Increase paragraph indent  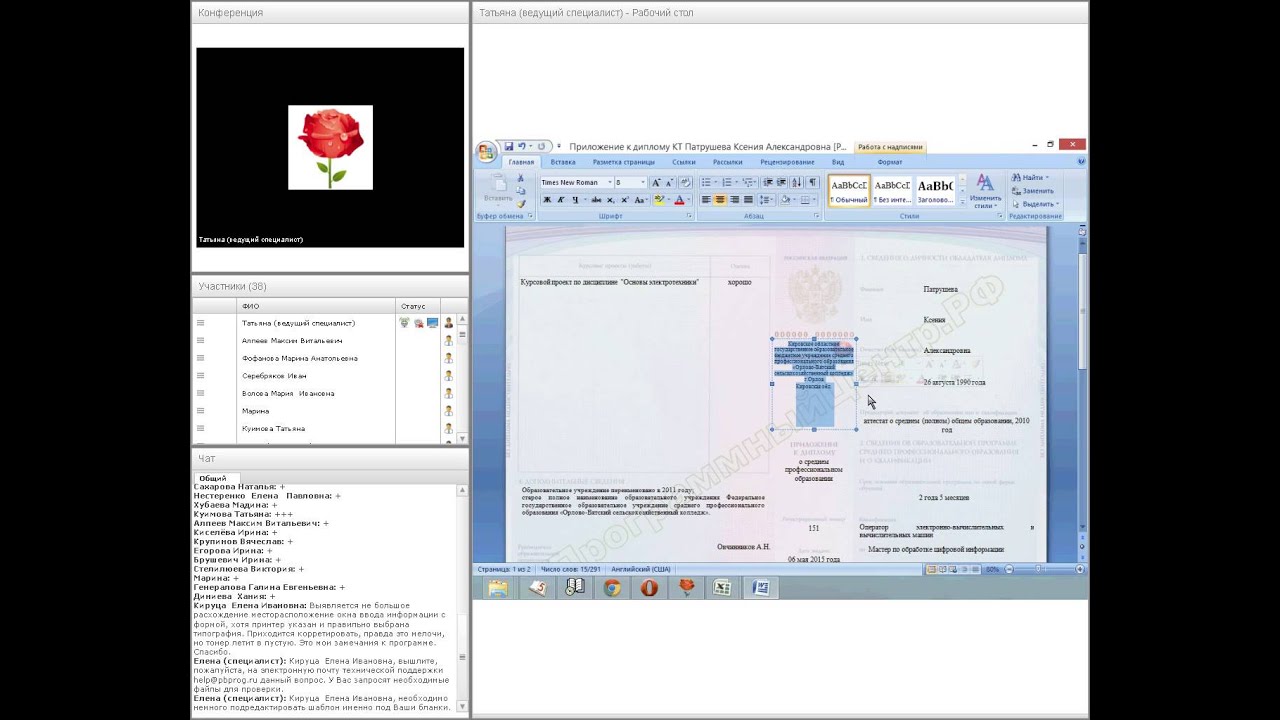tap(780, 182)
